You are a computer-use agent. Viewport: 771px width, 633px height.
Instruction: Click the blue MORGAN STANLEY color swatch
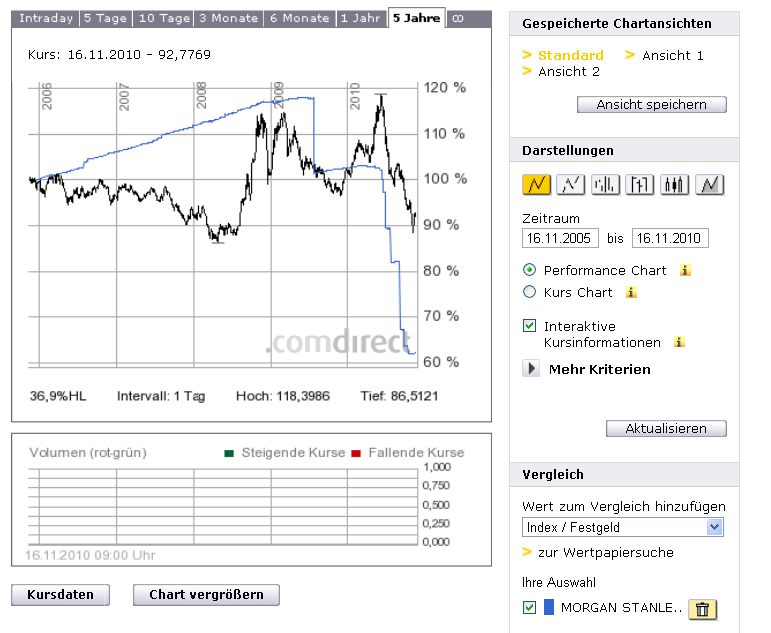tap(548, 608)
